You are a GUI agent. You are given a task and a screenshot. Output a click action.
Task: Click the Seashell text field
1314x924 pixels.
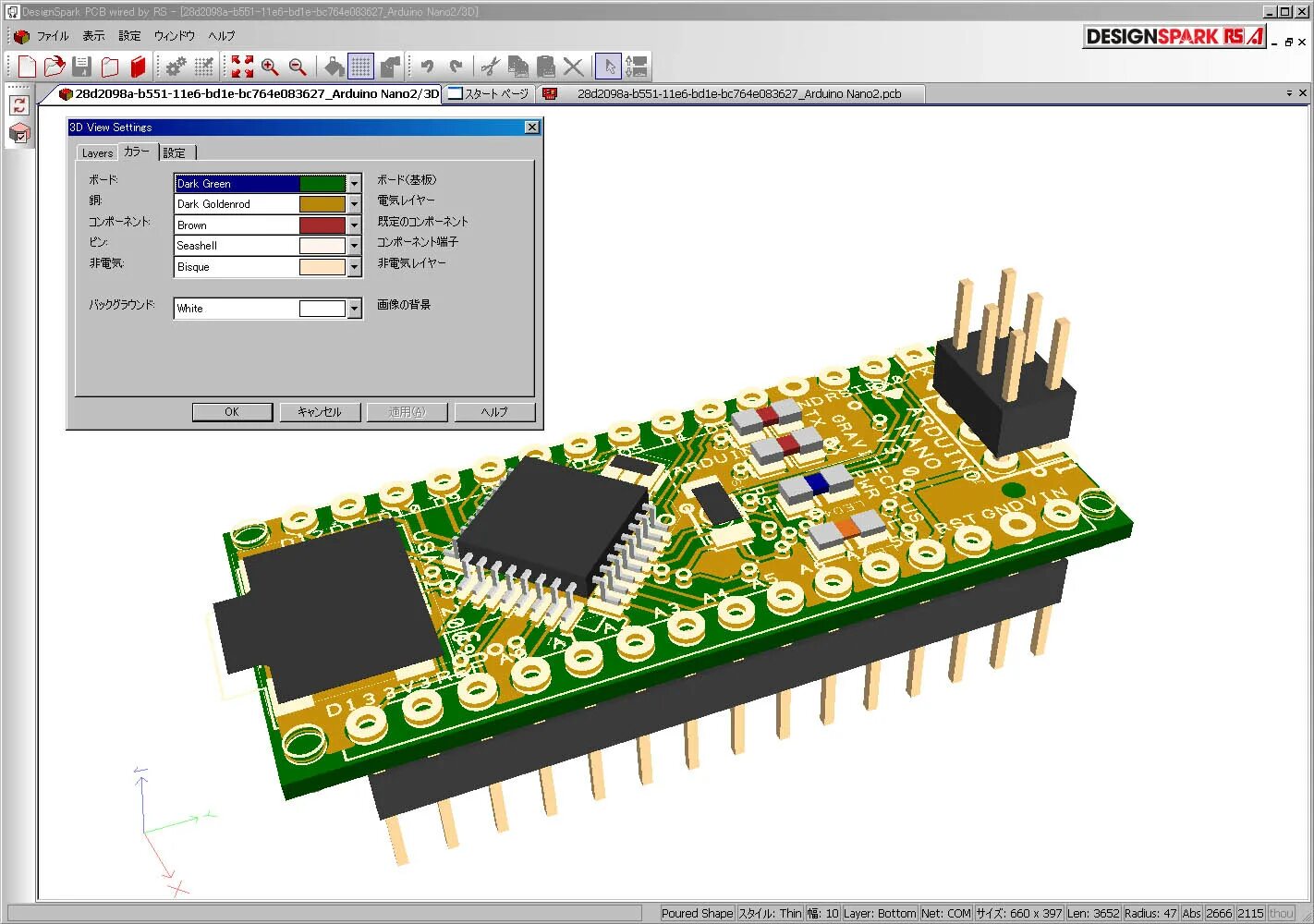[237, 246]
